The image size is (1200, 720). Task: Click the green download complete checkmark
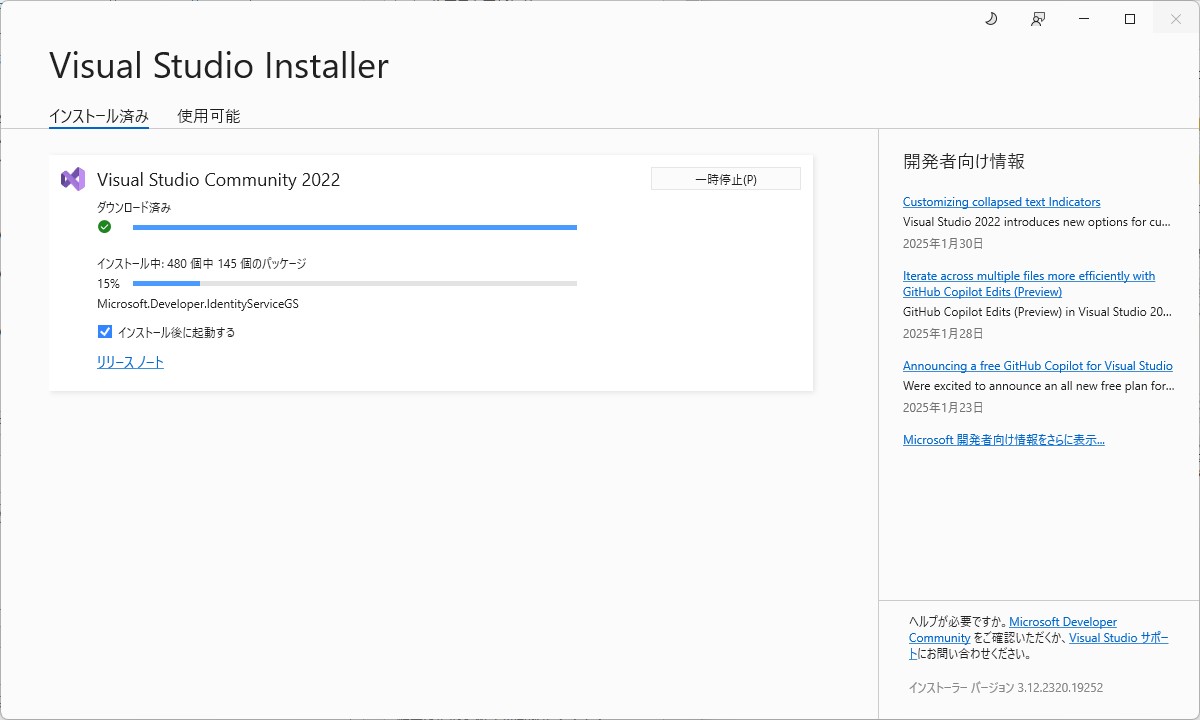pyautogui.click(x=104, y=227)
